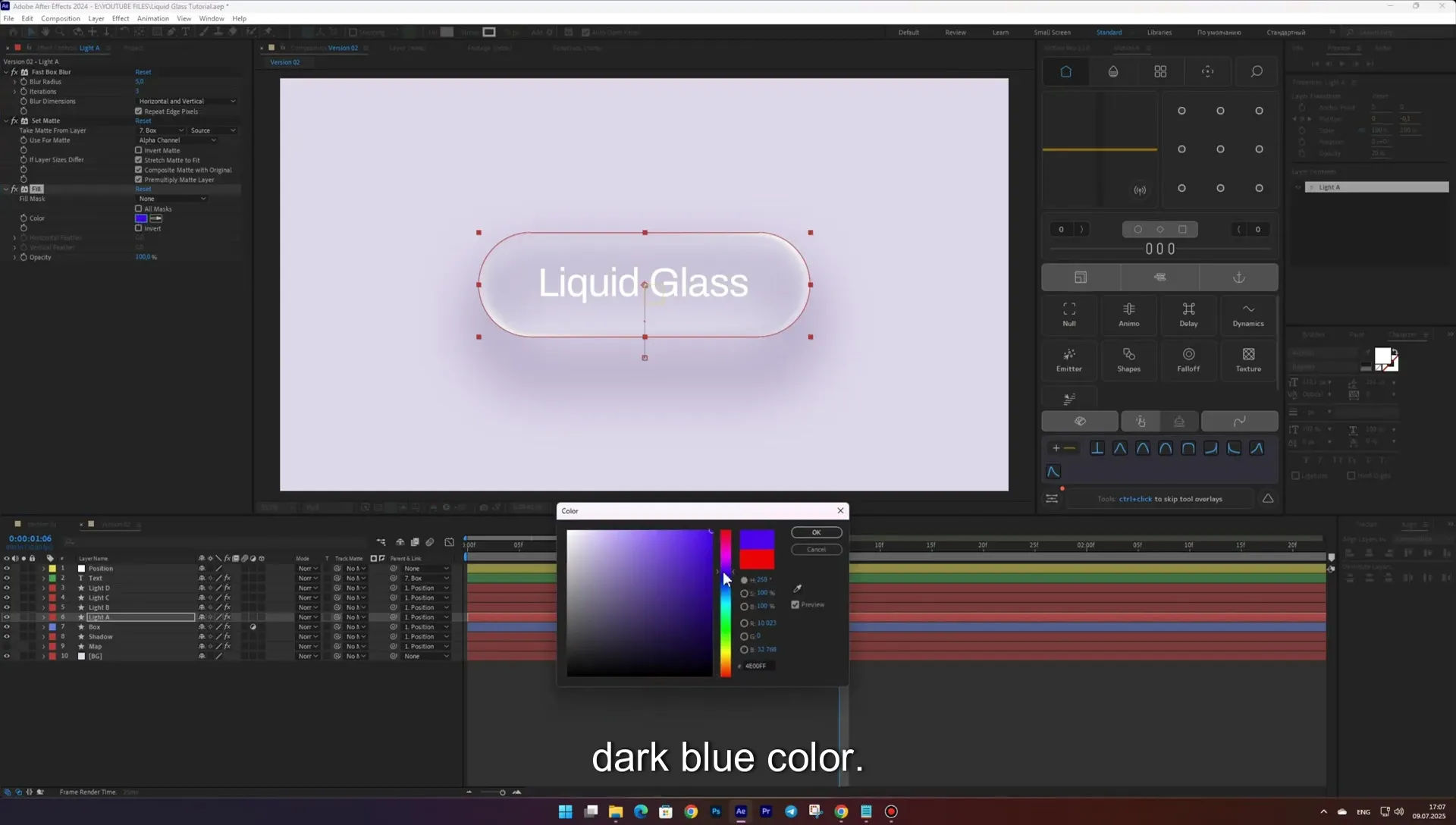Uncheck Repeat Edge Pixels
Screen dimensions: 1456x825
coord(139,111)
